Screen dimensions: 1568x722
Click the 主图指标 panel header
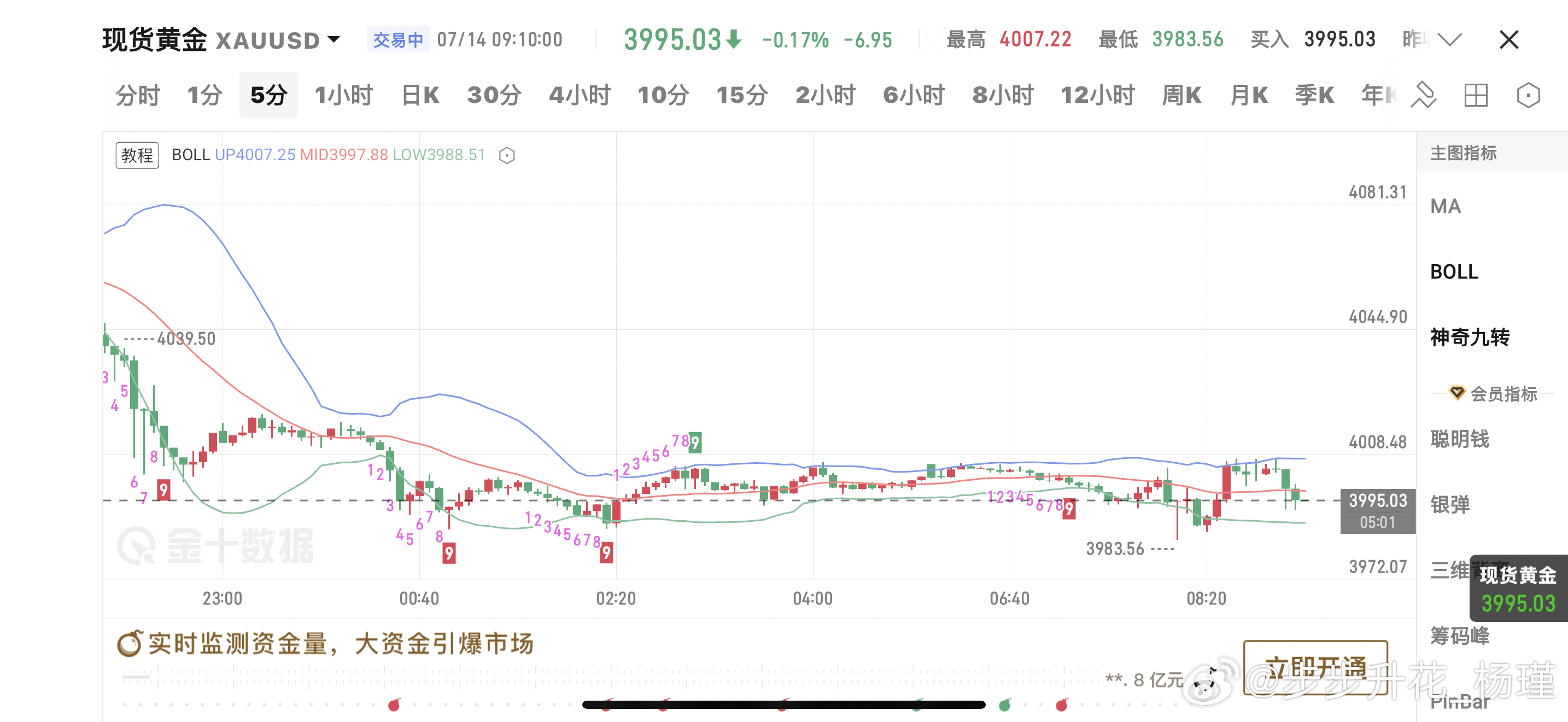coord(1462,153)
